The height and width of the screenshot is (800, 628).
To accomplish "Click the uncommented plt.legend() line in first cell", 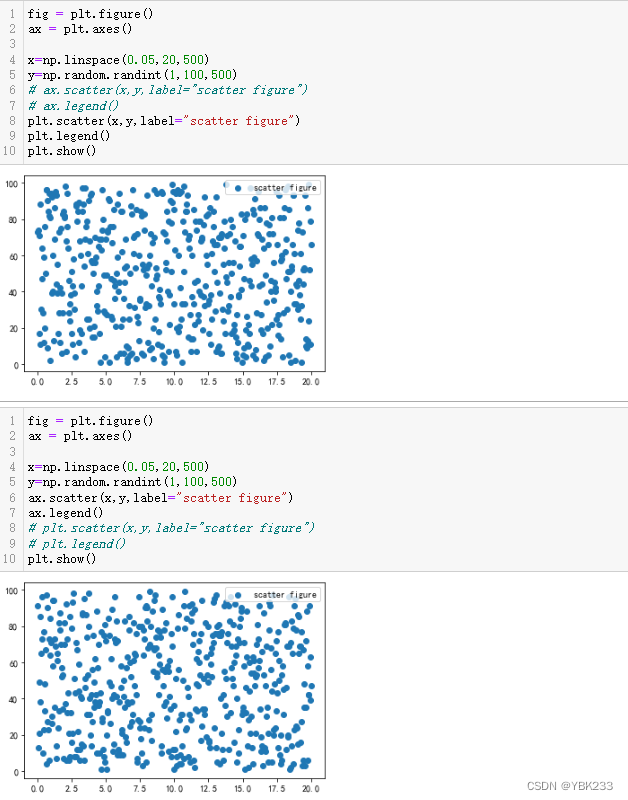I will coord(68,136).
